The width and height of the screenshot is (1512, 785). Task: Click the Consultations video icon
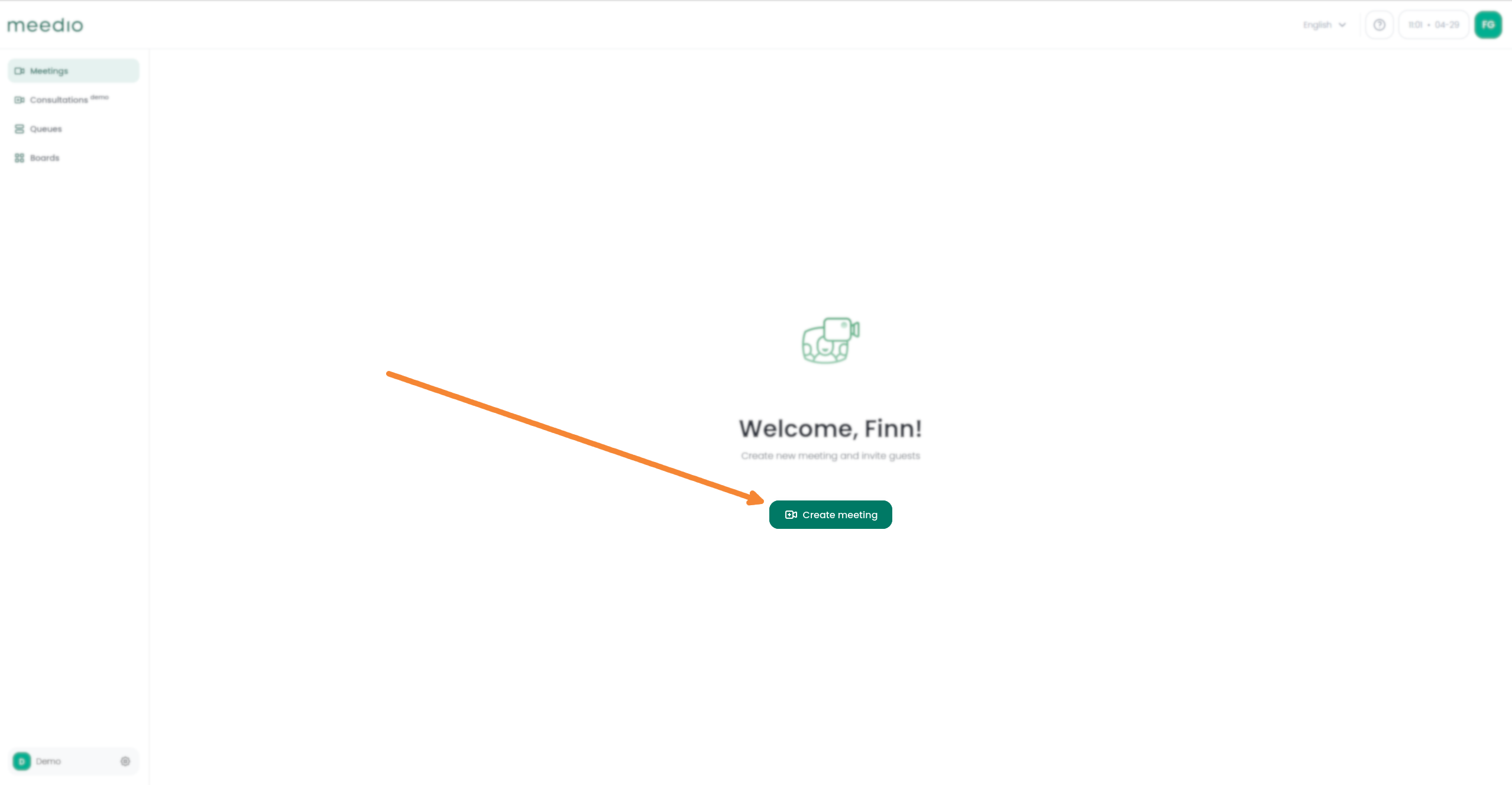click(20, 100)
